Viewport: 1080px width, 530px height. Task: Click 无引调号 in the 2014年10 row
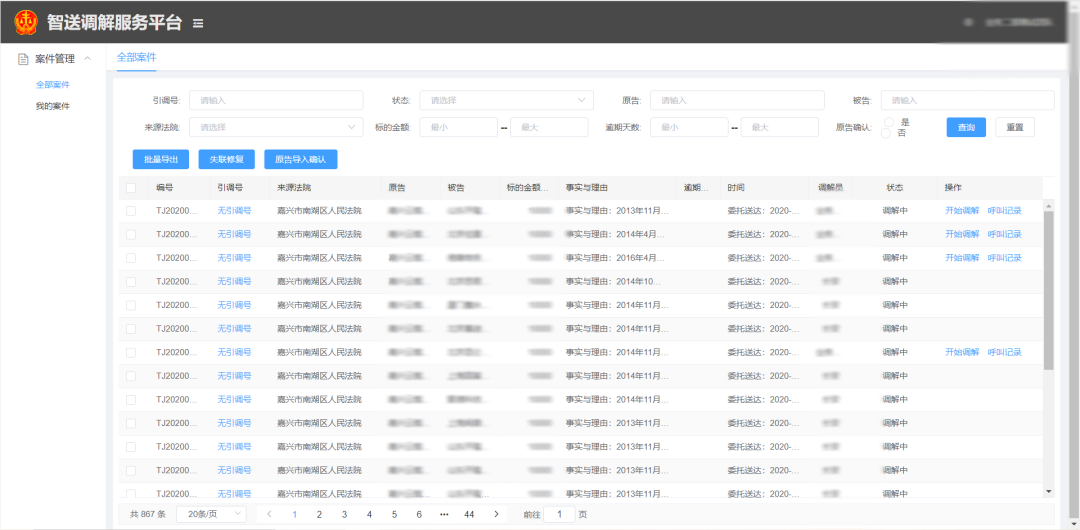(234, 281)
